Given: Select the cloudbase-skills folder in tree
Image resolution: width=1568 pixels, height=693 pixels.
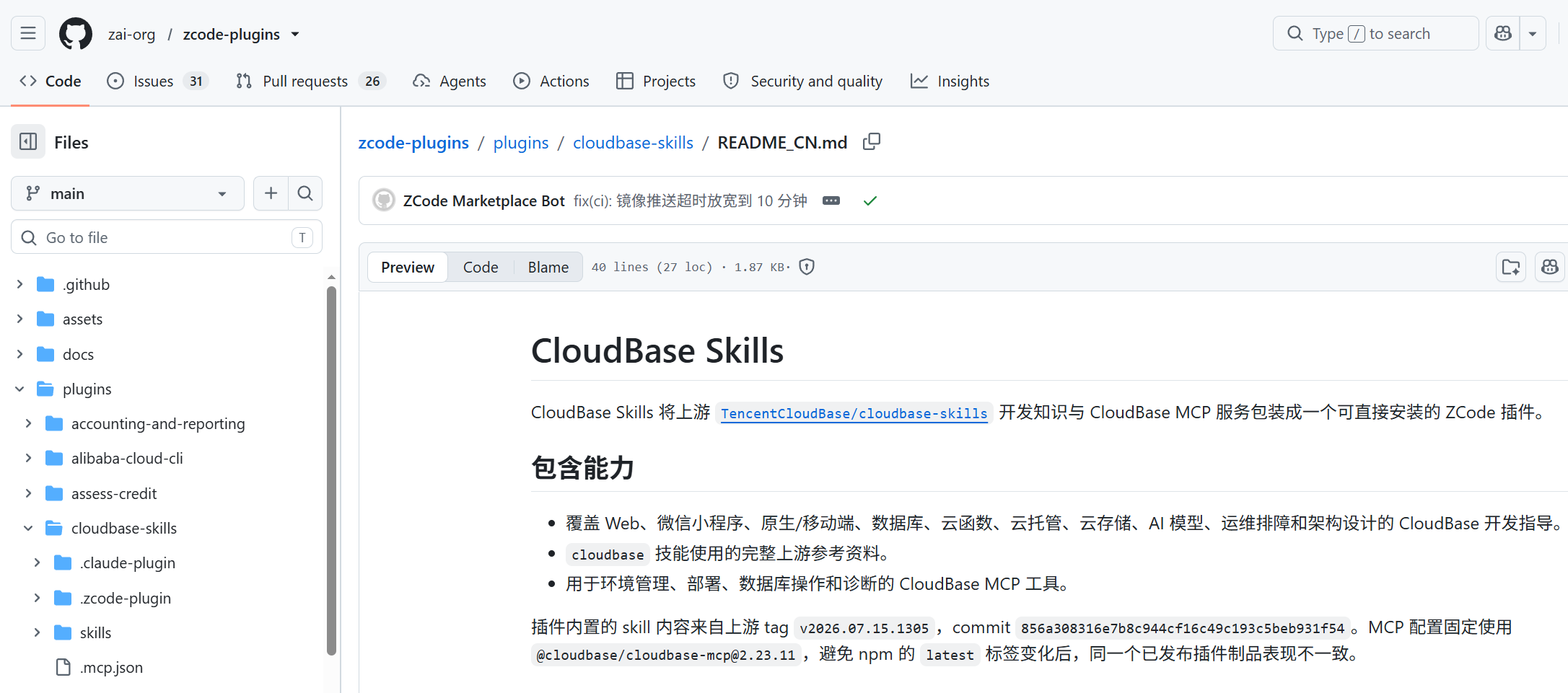Looking at the screenshot, I should (124, 528).
